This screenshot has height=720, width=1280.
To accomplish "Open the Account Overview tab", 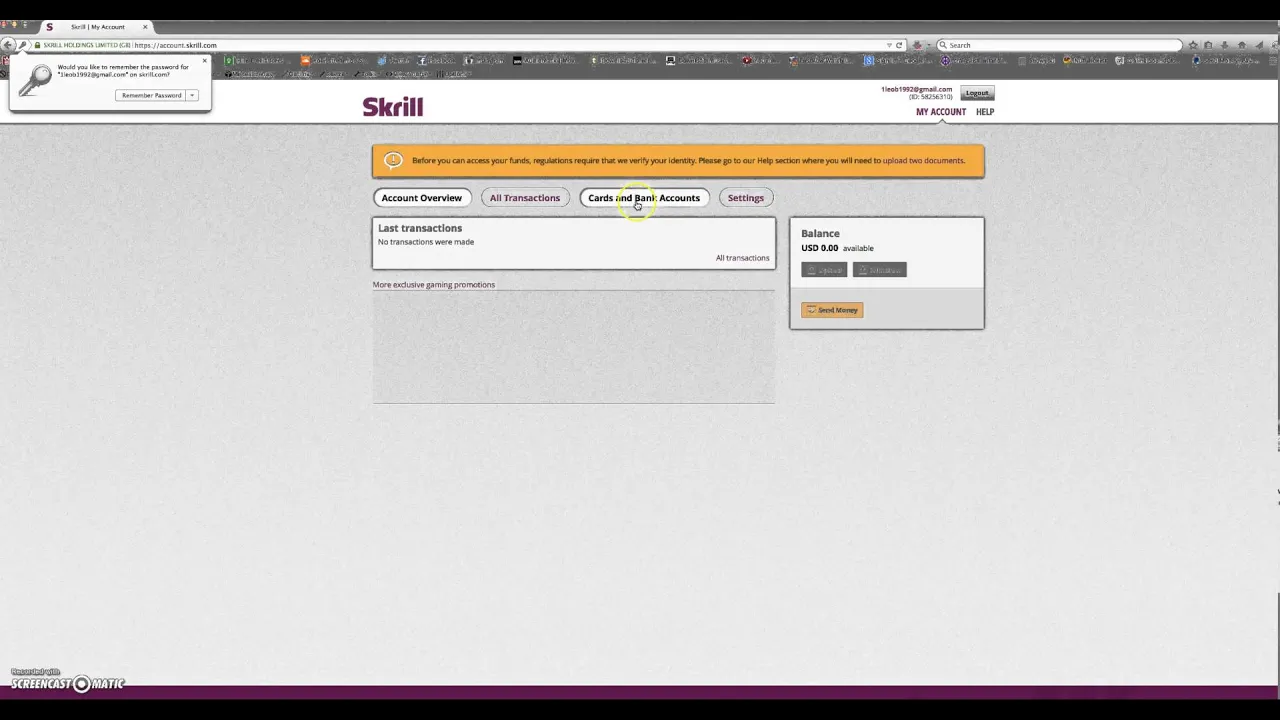I will coord(422,198).
